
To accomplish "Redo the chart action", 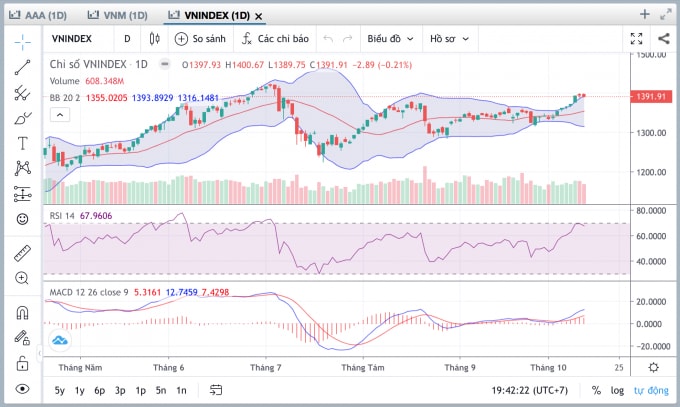I will tap(348, 39).
